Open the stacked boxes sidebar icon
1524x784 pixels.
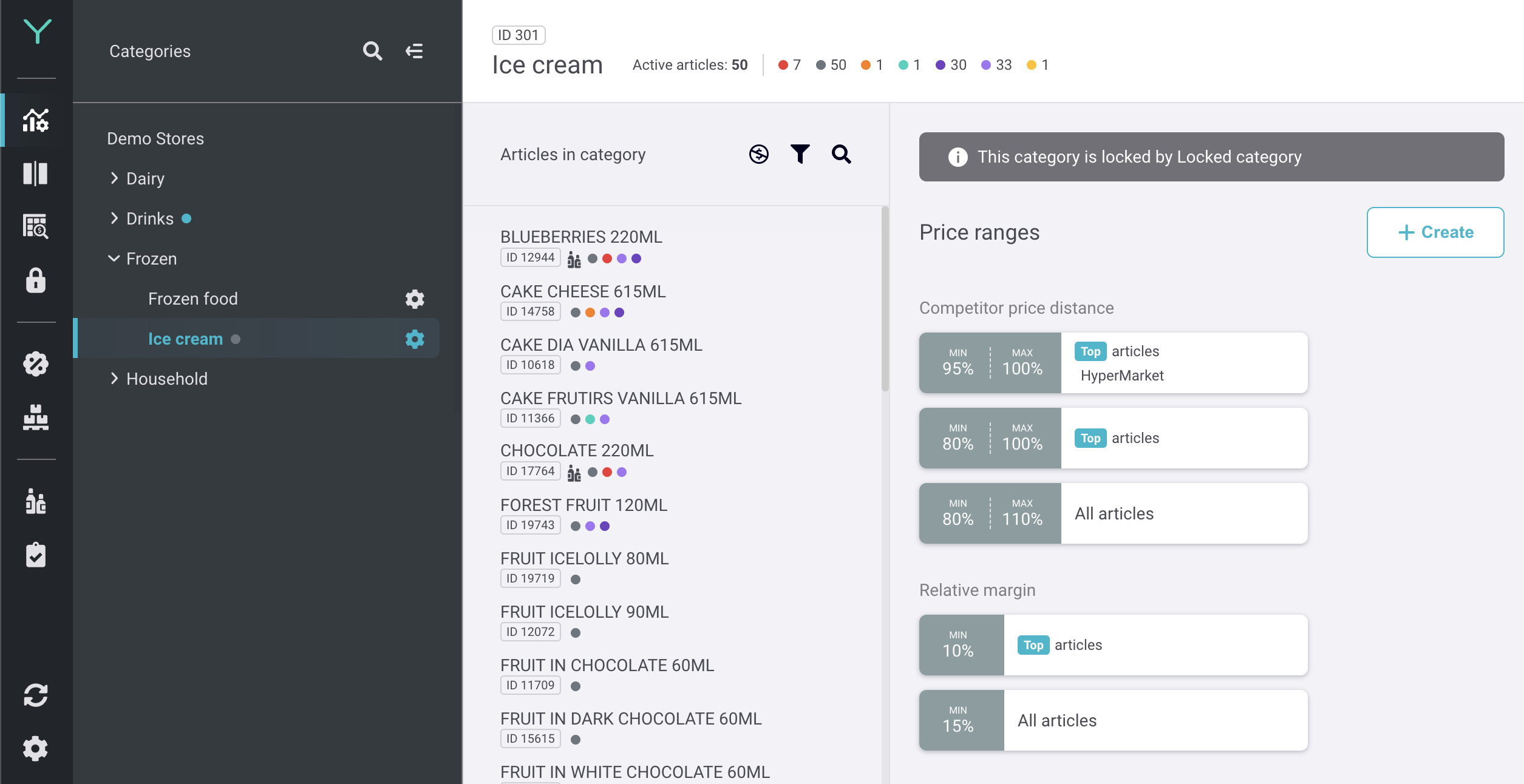[36, 417]
